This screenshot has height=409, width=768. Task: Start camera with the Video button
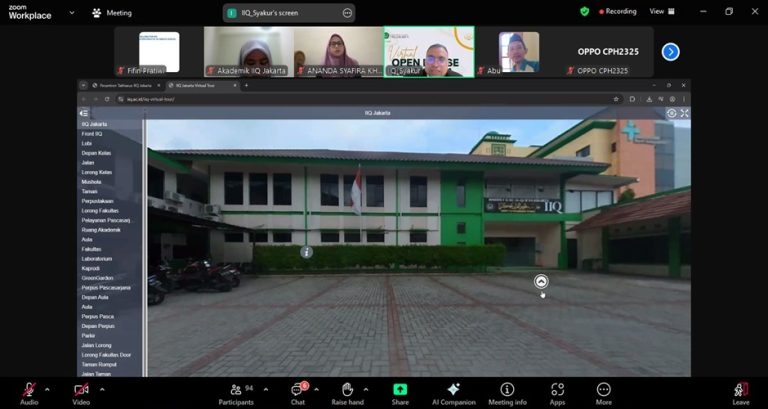point(81,390)
